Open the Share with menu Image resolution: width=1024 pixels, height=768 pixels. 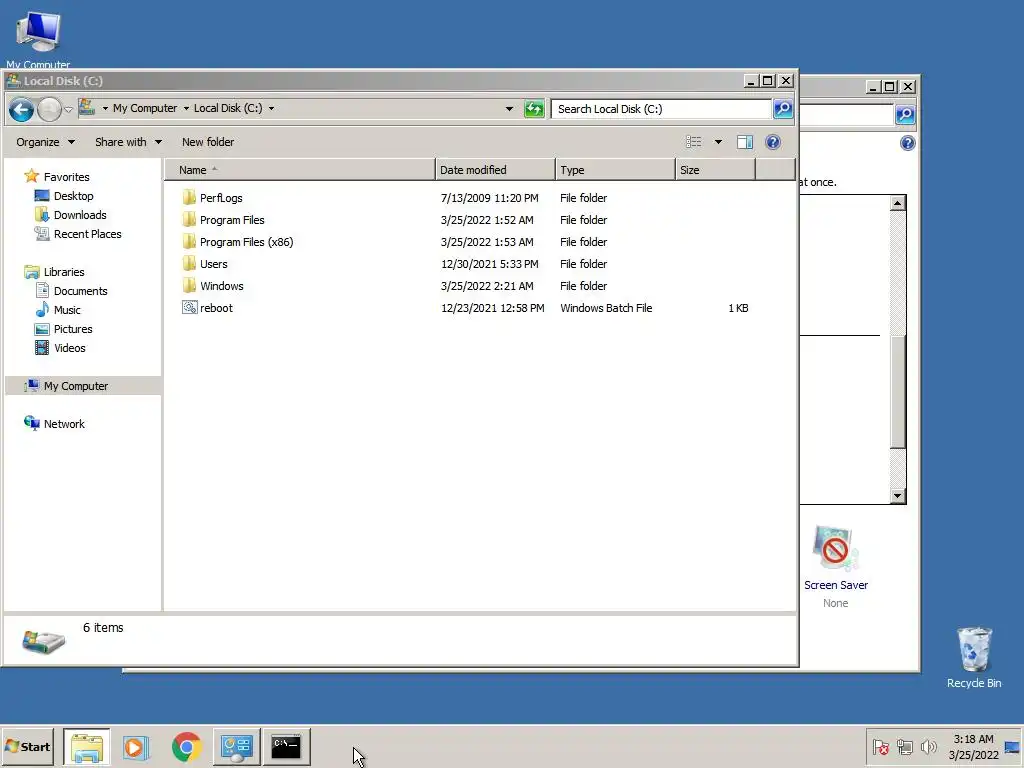[129, 142]
